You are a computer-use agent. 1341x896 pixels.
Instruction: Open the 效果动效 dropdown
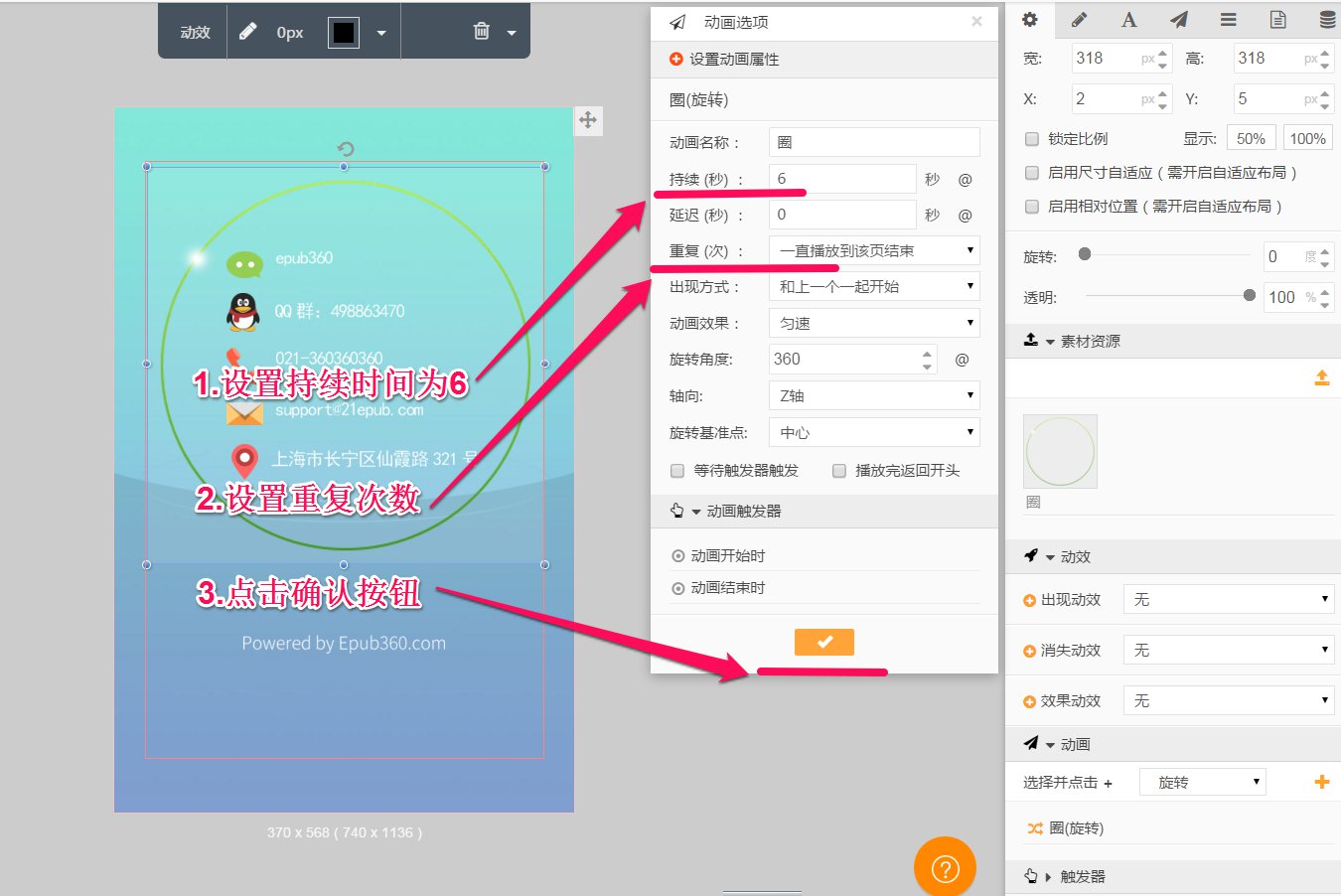1228,700
